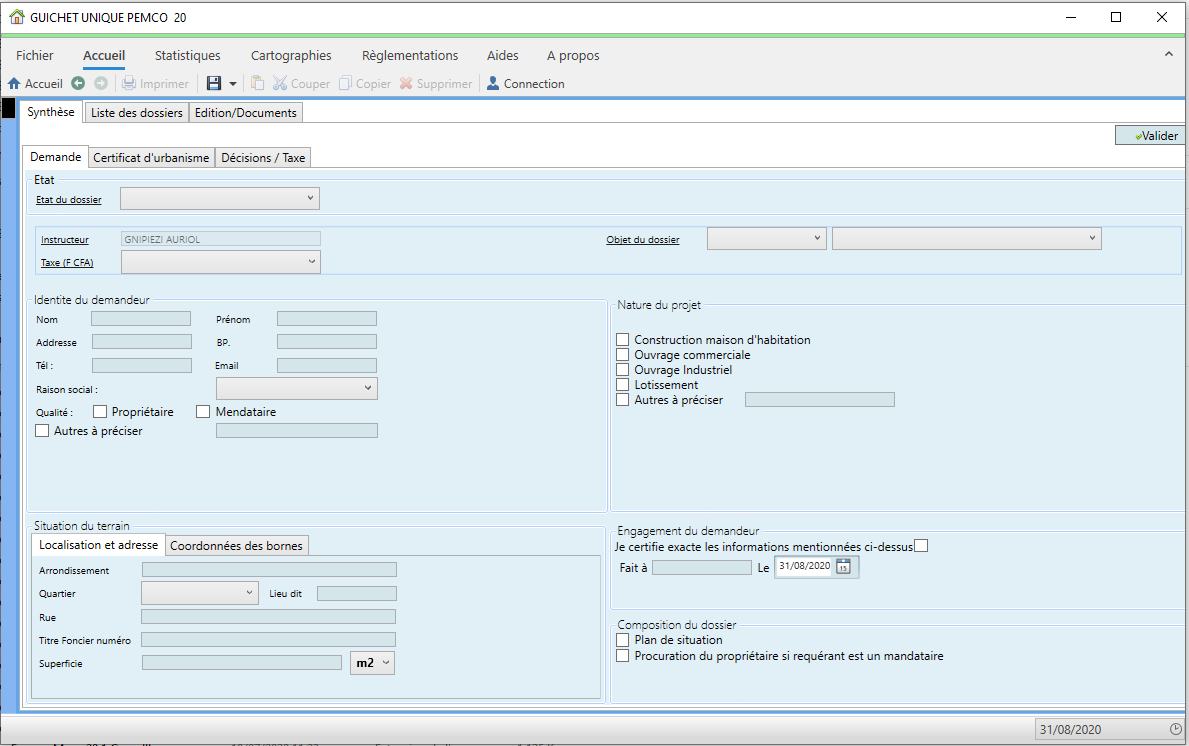Check Construction maison d'habitation
Image resolution: width=1189 pixels, height=746 pixels.
(623, 340)
